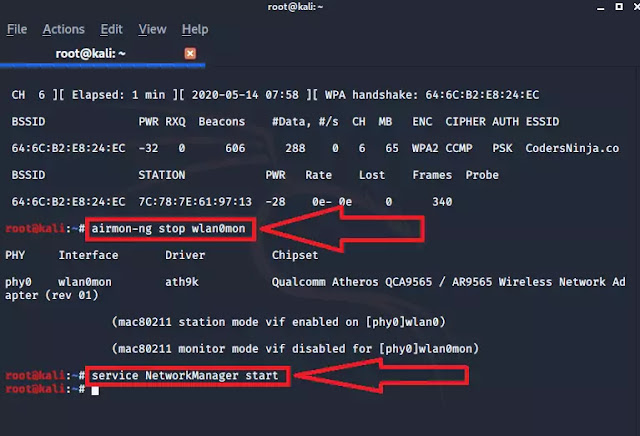Open the Help menu
The height and width of the screenshot is (436, 640).
195,29
